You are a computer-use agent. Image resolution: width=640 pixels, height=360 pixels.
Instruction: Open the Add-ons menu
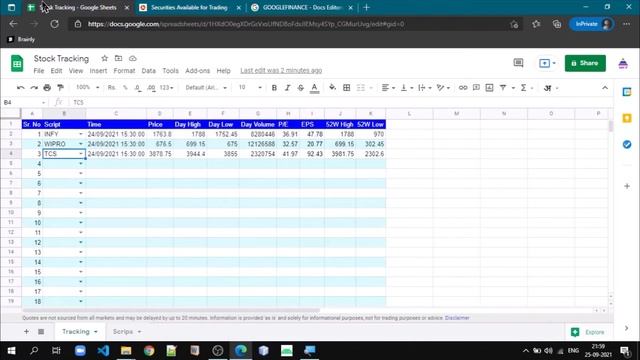198,71
